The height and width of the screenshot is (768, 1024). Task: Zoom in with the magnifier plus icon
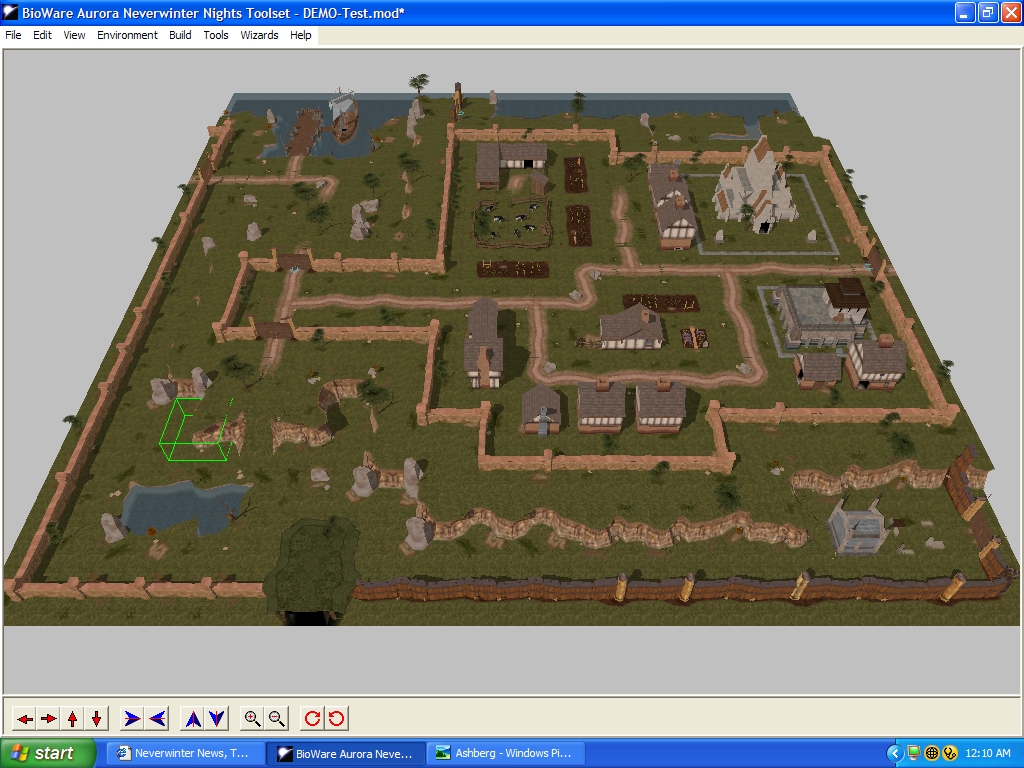pyautogui.click(x=252, y=718)
